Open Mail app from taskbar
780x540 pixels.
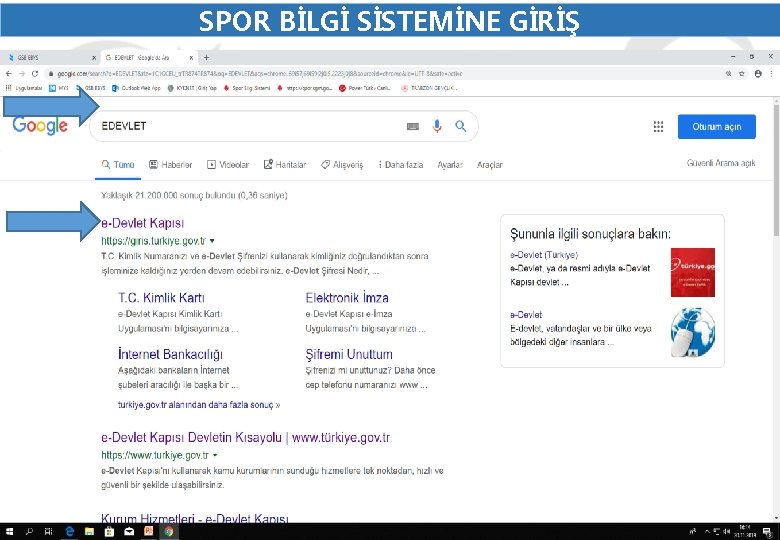[129, 531]
